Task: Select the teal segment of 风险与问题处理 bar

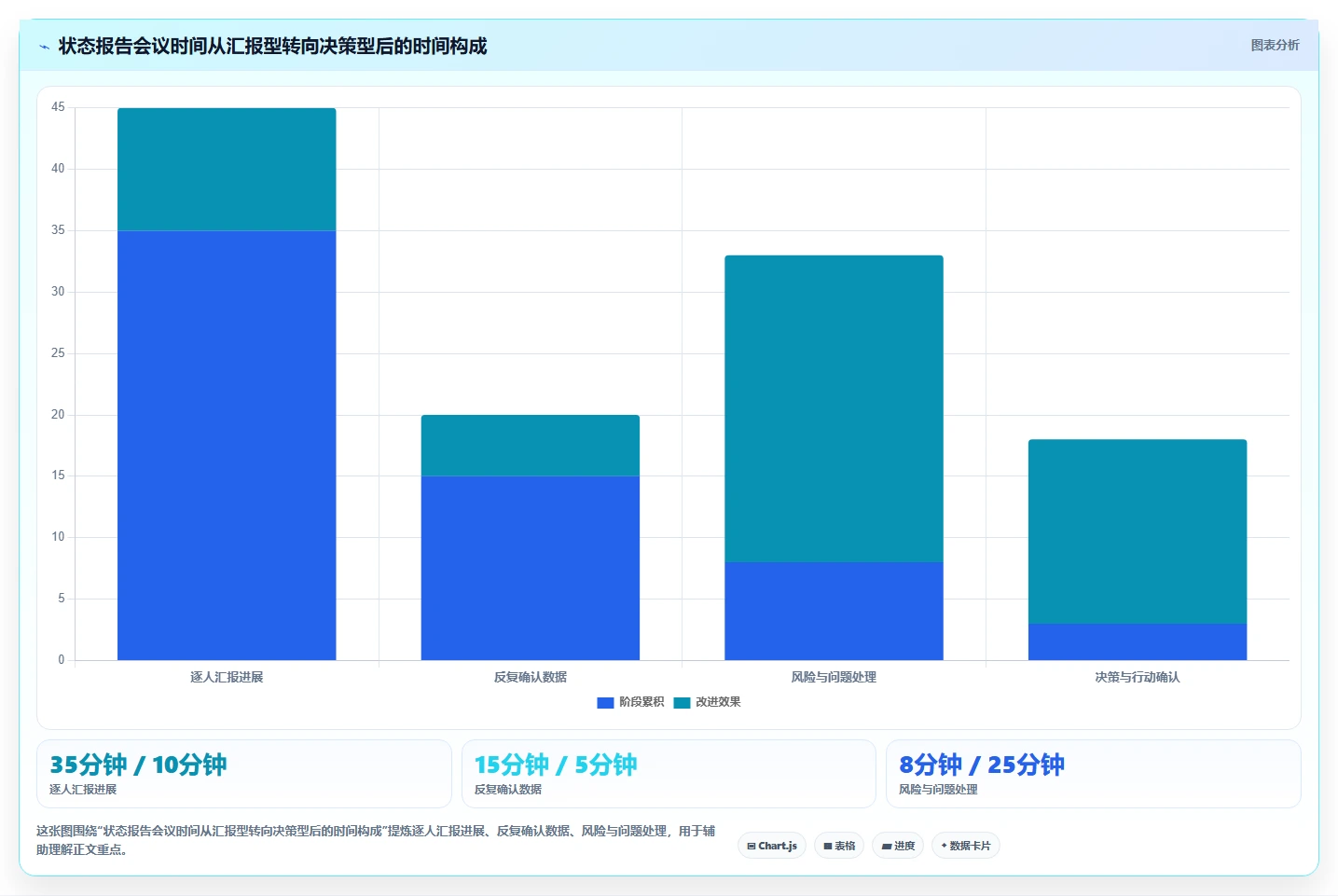Action: tap(834, 408)
